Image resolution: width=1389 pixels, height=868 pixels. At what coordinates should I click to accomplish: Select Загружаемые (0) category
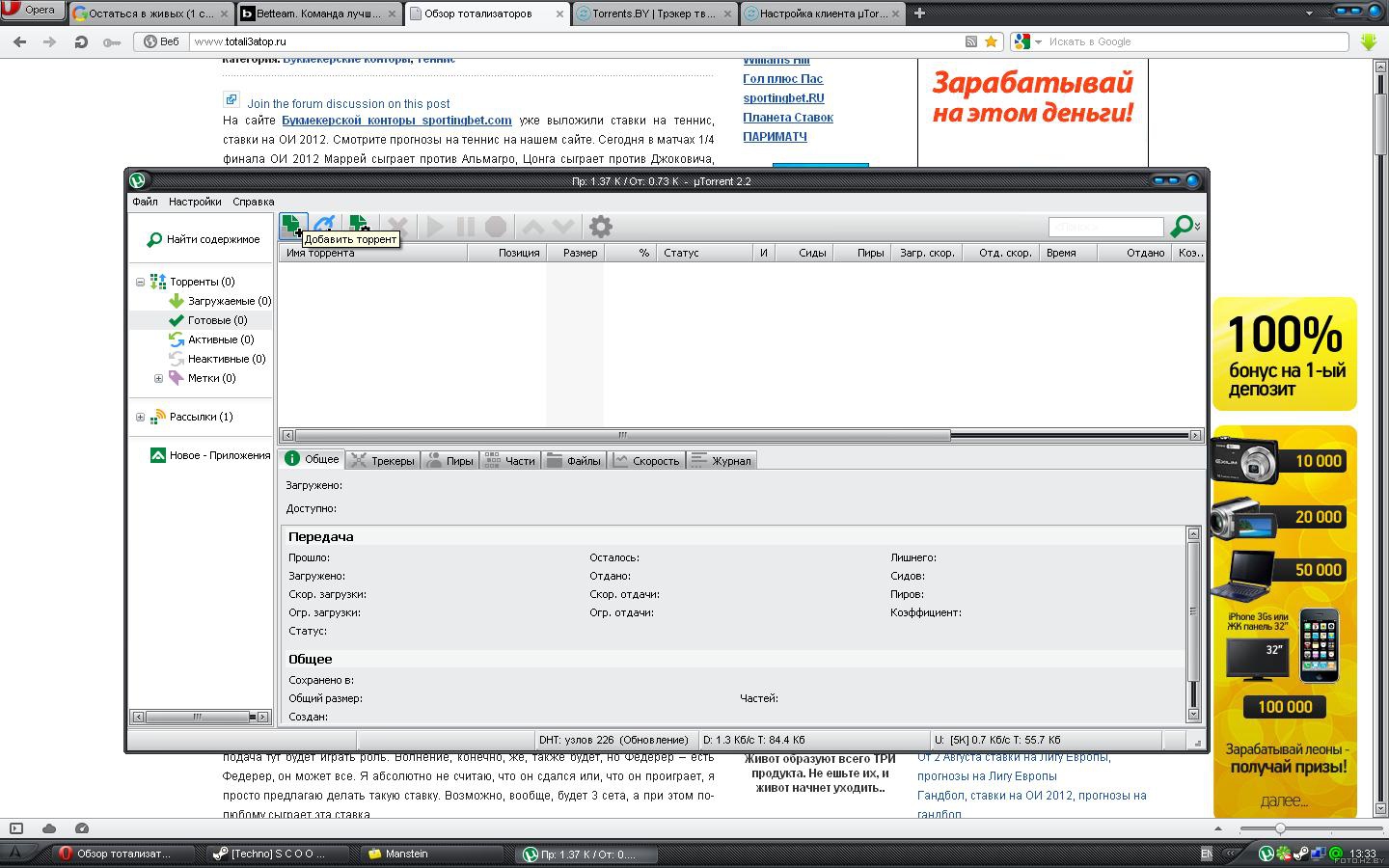(x=220, y=301)
